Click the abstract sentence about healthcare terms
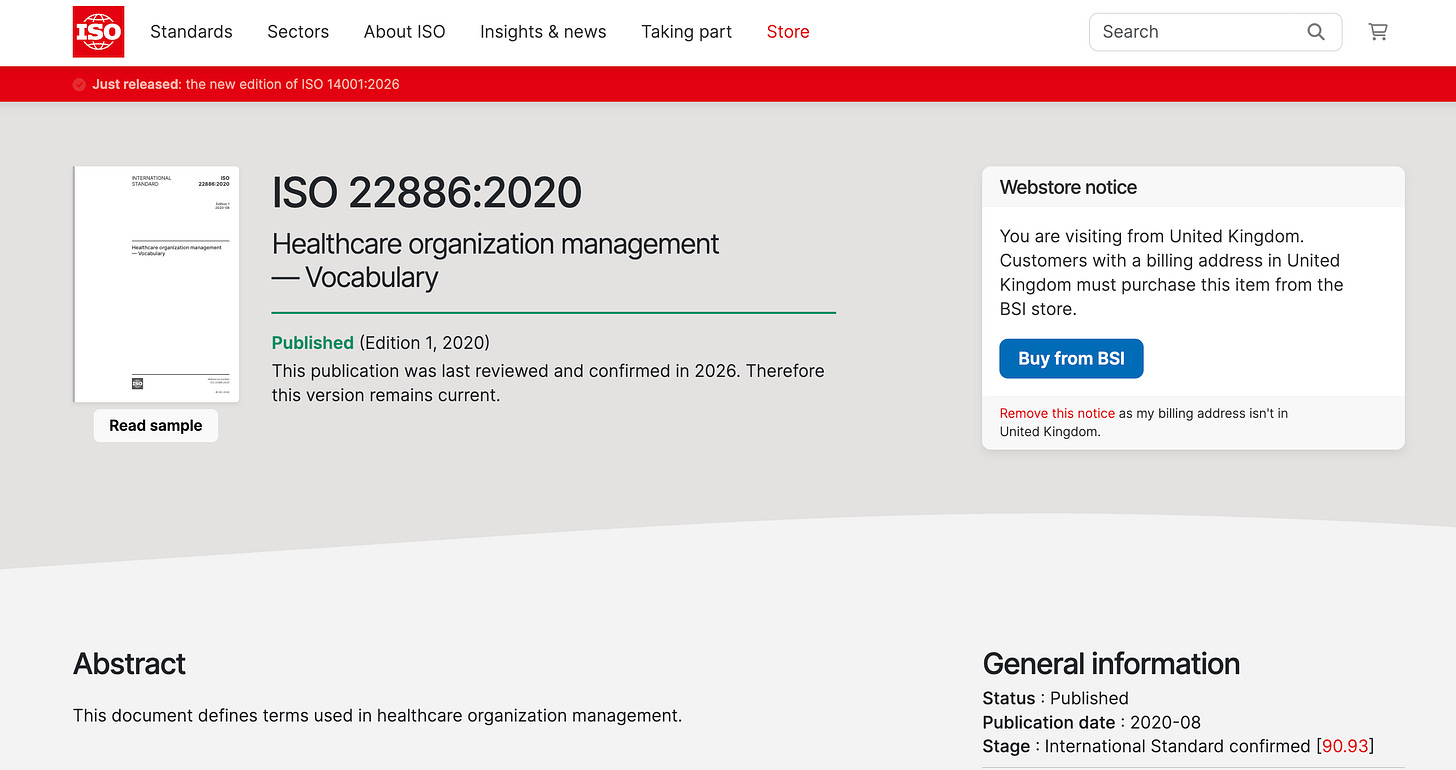The width and height of the screenshot is (1456, 770). [x=378, y=716]
